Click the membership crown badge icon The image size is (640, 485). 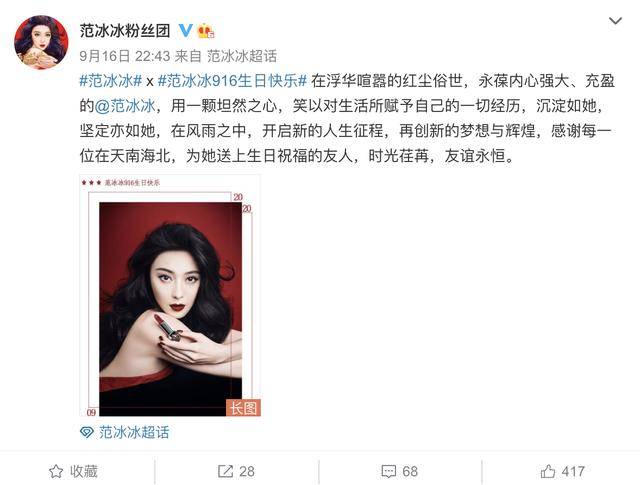click(x=206, y=31)
